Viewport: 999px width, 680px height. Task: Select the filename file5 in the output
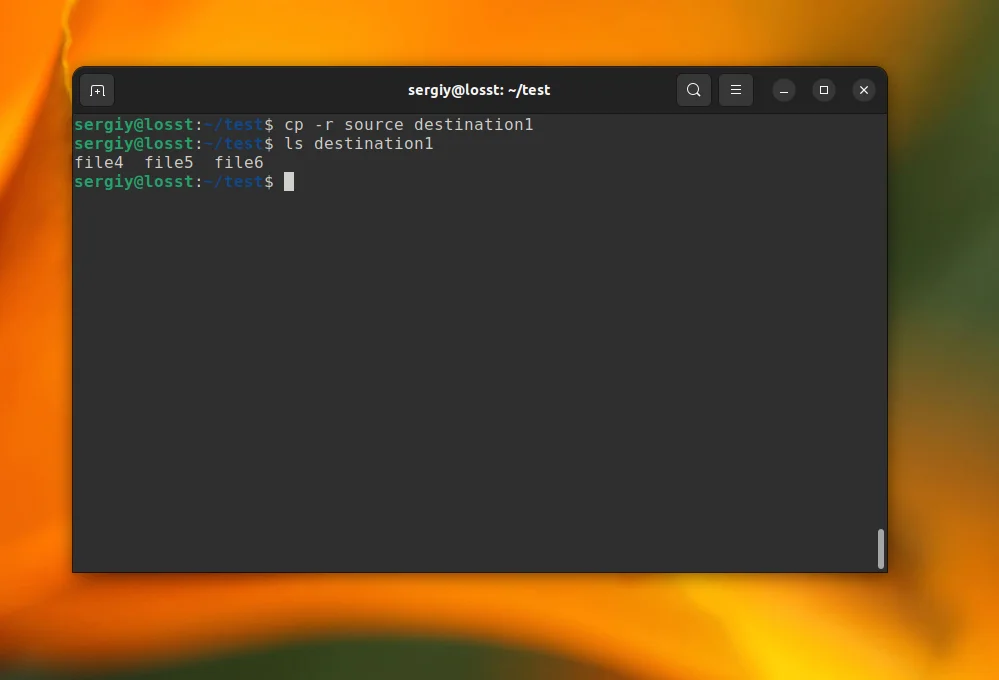coord(169,162)
